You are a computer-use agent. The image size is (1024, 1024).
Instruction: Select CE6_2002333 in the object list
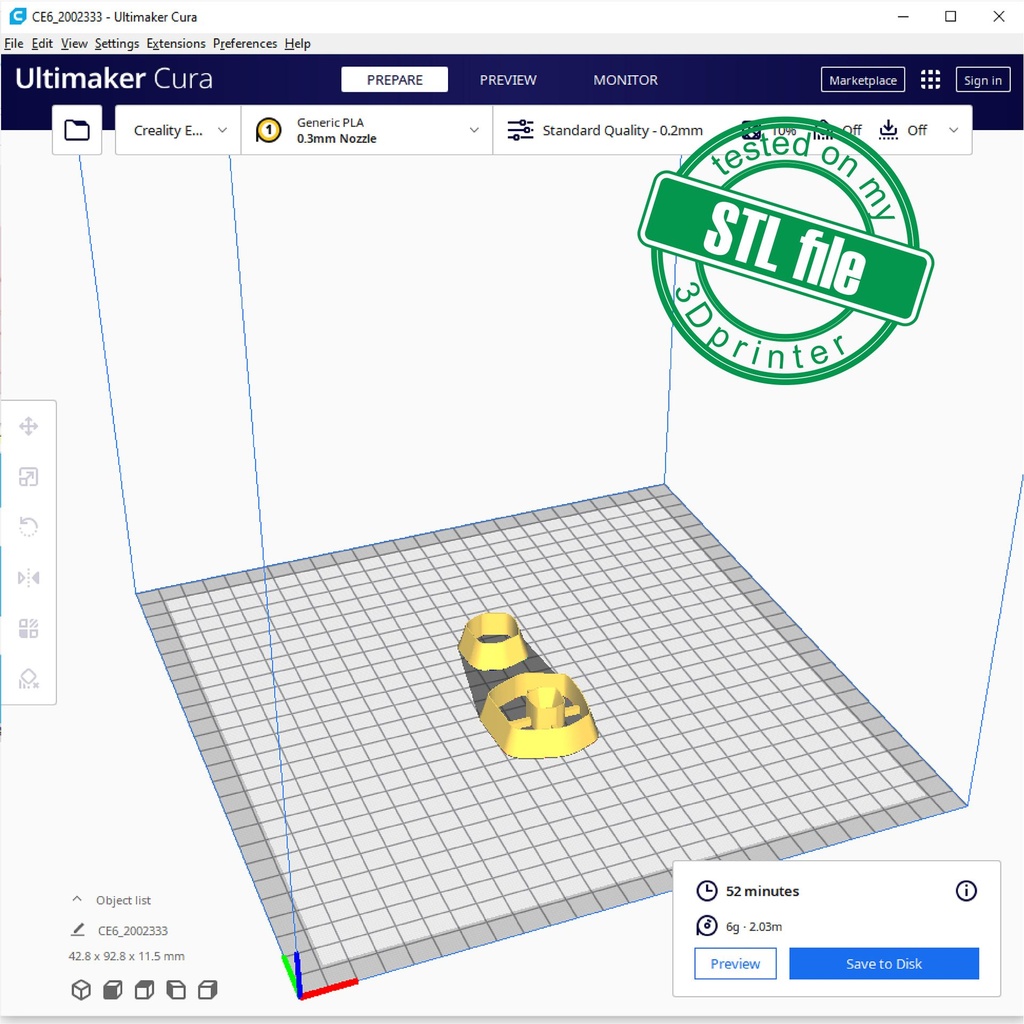click(132, 931)
